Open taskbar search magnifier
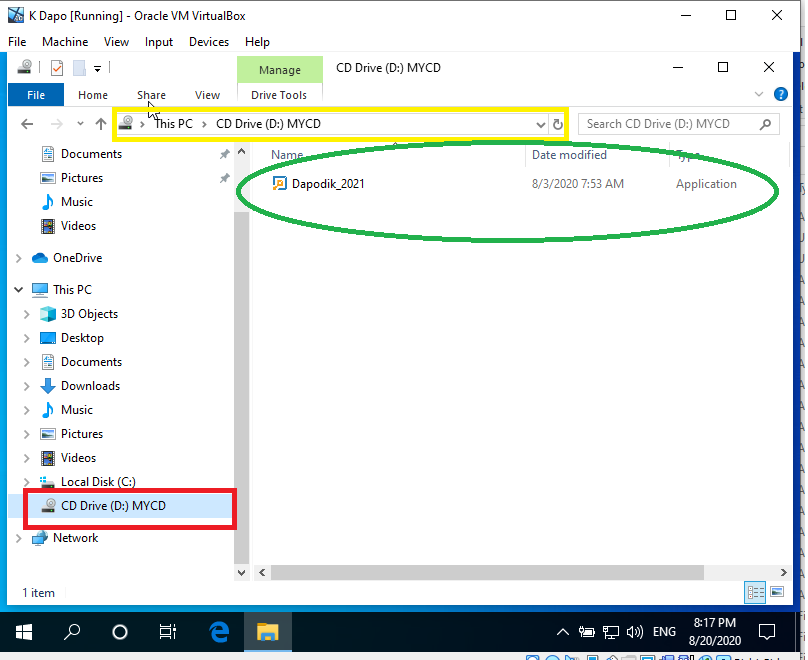 (x=72, y=632)
